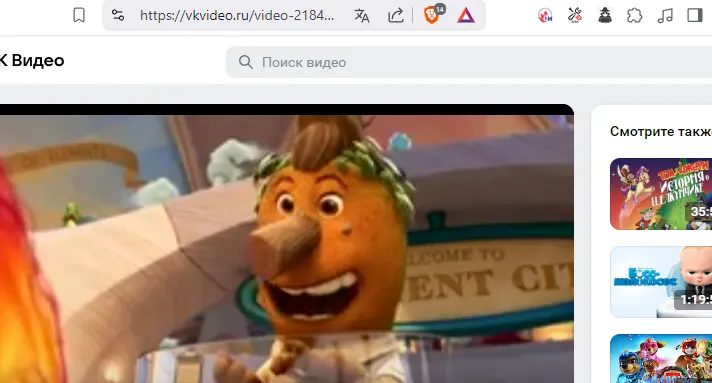Open site settings icon in address bar
Image resolution: width=712 pixels, height=383 pixels.
(x=118, y=15)
